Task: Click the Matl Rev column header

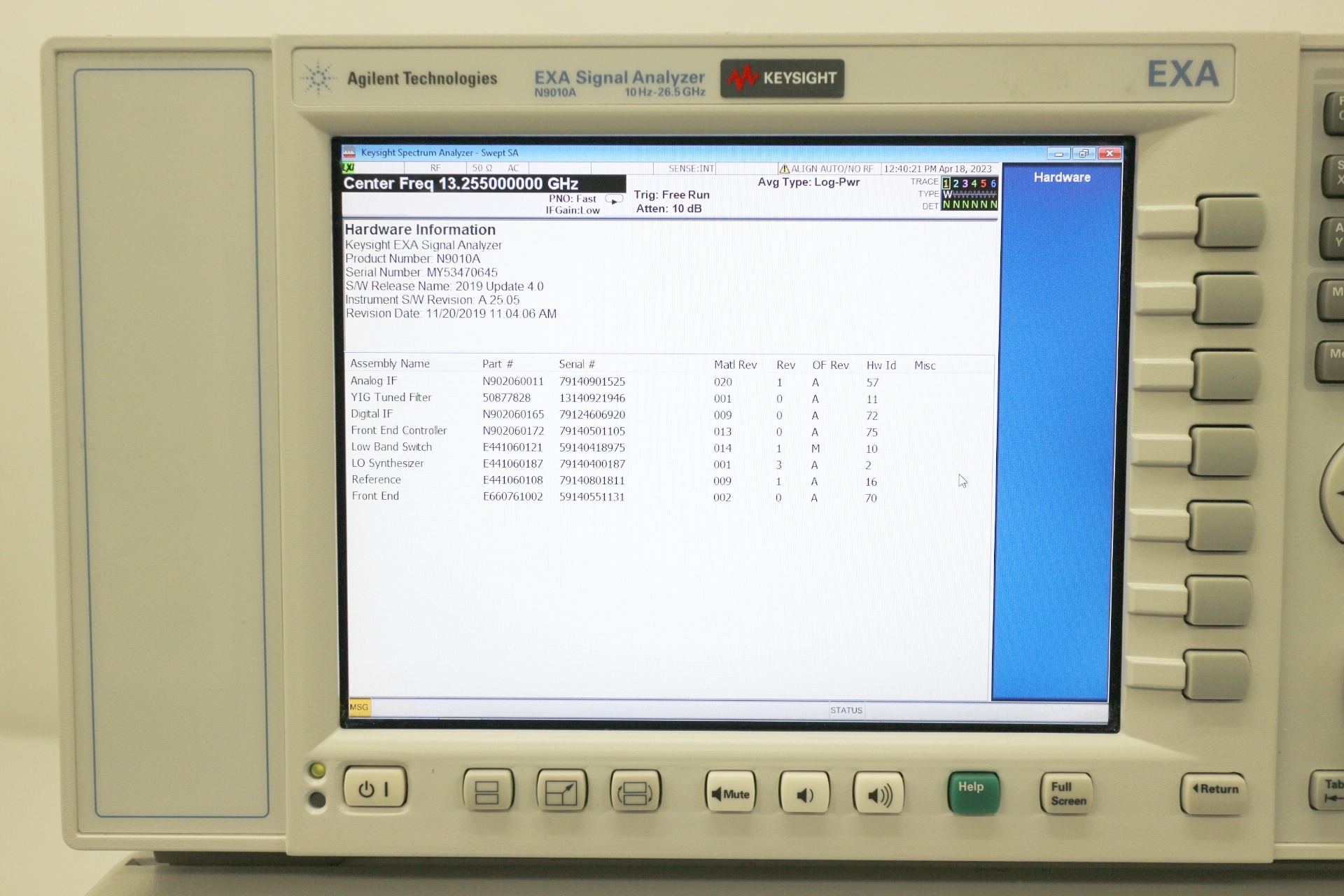Action: 735,365
